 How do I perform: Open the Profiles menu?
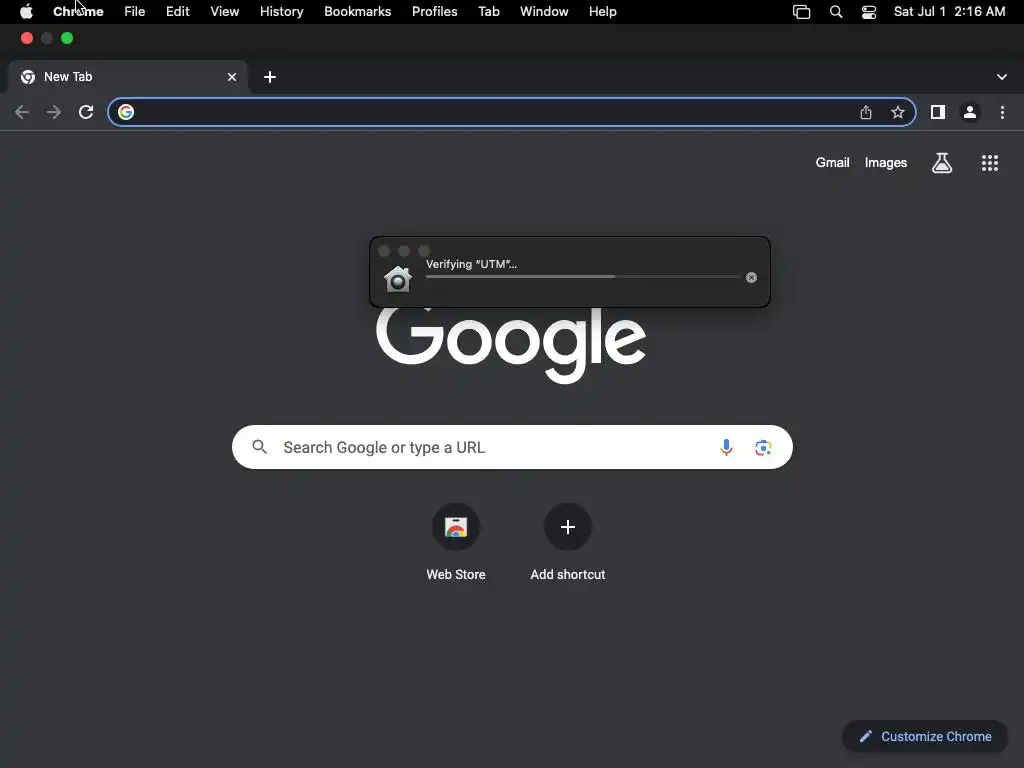point(434,12)
